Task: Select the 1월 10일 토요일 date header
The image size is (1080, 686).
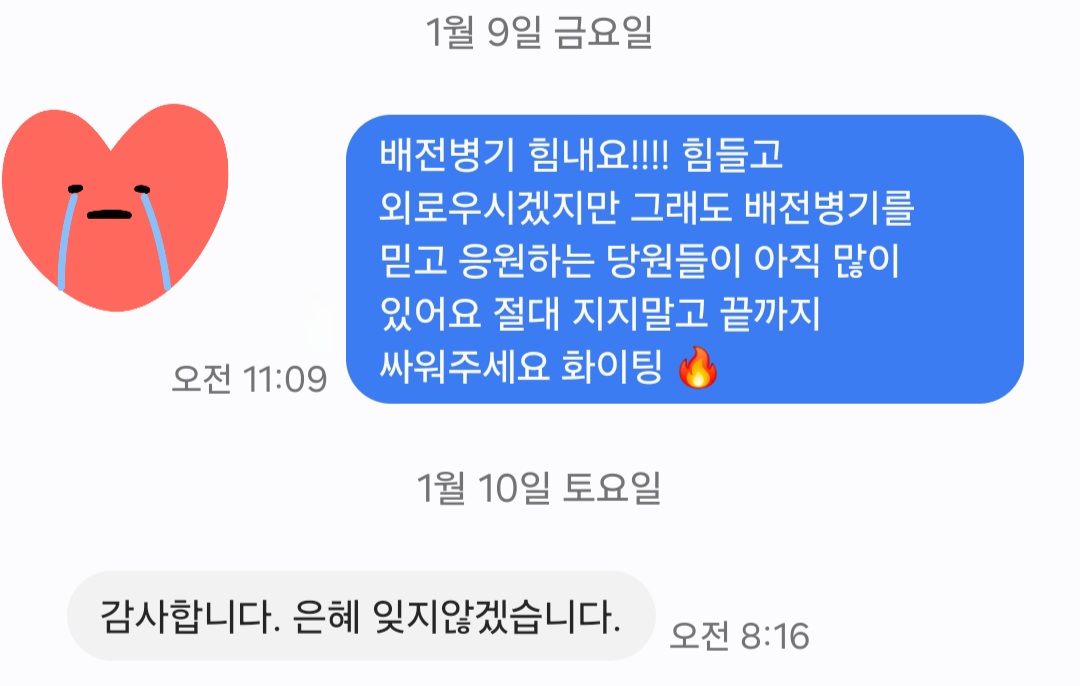Action: [x=539, y=488]
